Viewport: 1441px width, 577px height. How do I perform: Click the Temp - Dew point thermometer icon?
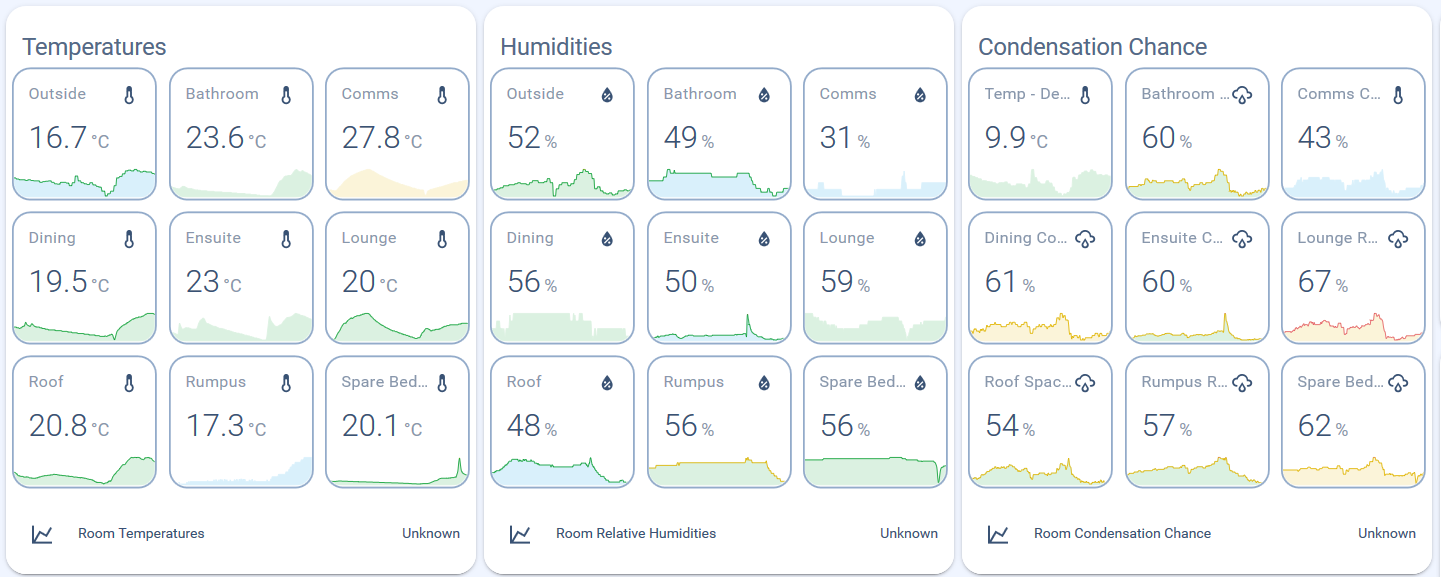click(1085, 95)
